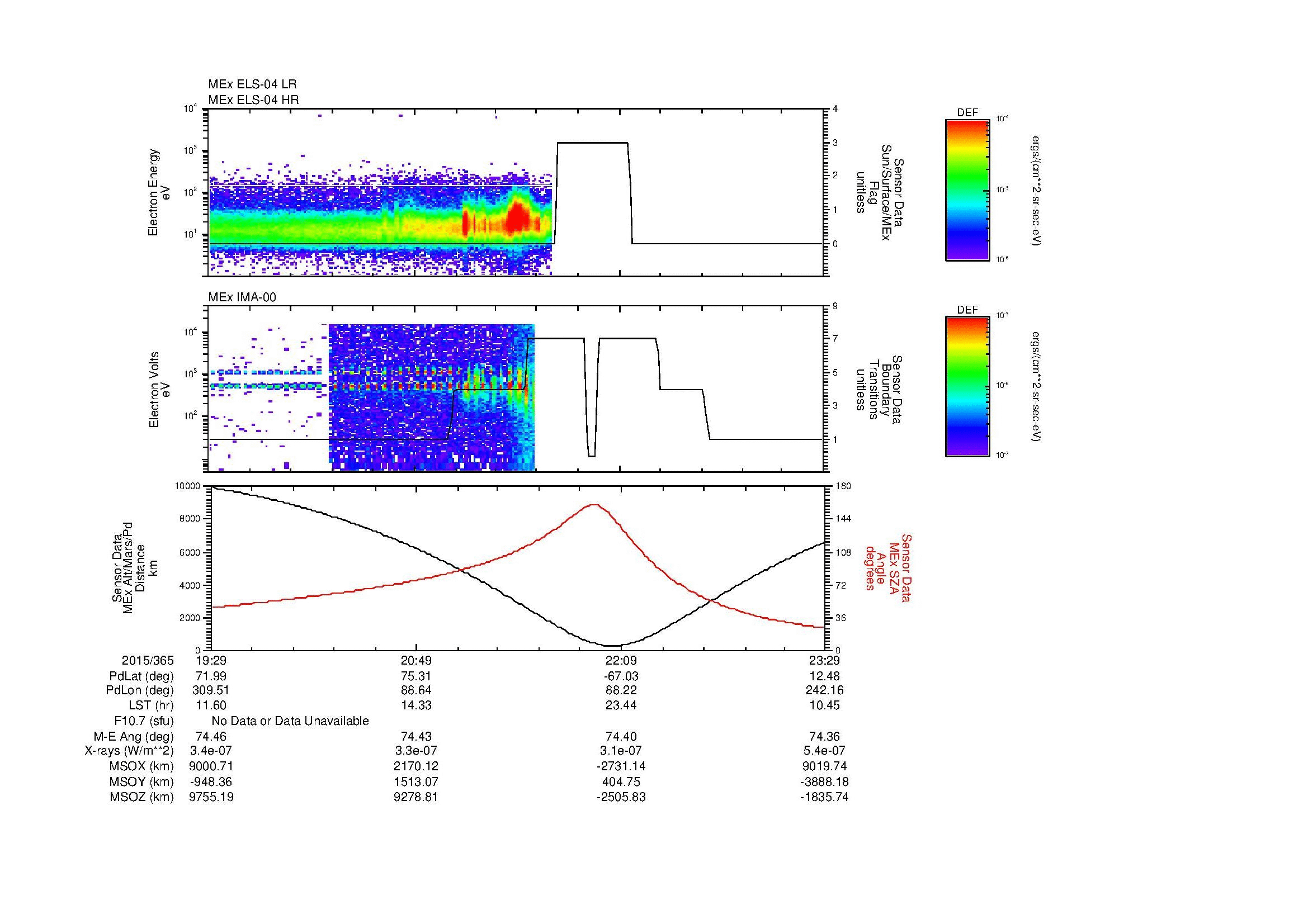The image size is (1308, 924).
Task: Click the 'X-rays (W/m**2)' row label
Action: coord(129,751)
